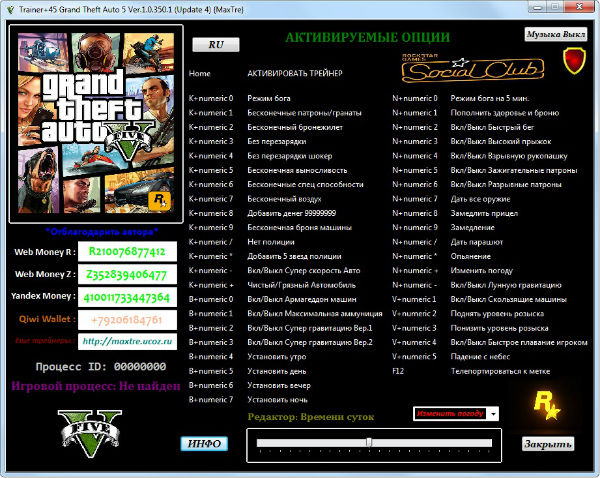Open the maxtre.ucoz.ru link
600x478 pixels.
coord(127,341)
